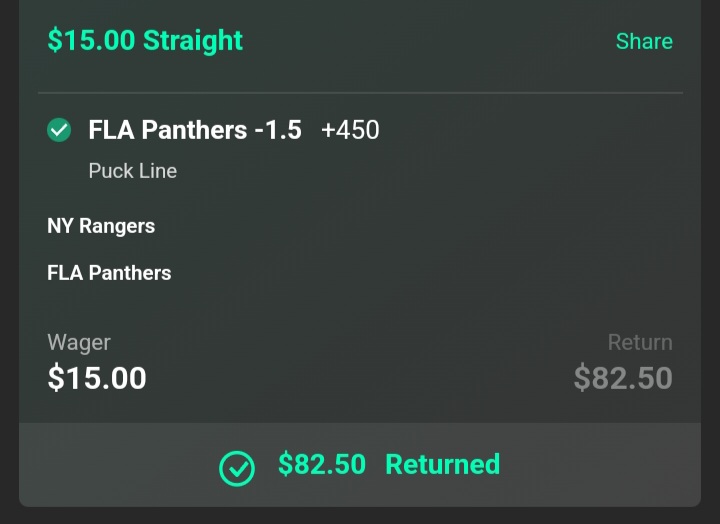Click the green $15.00 in the heading
The width and height of the screenshot is (720, 524).
tap(91, 41)
